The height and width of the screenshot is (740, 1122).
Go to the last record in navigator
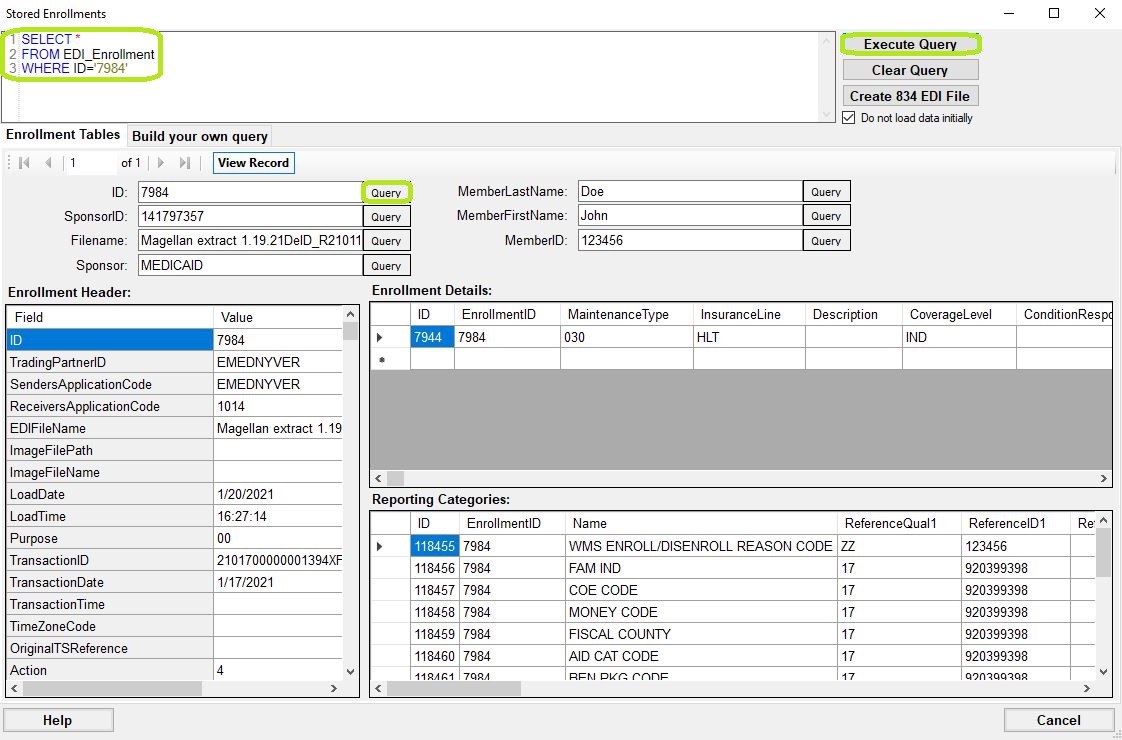tap(185, 162)
